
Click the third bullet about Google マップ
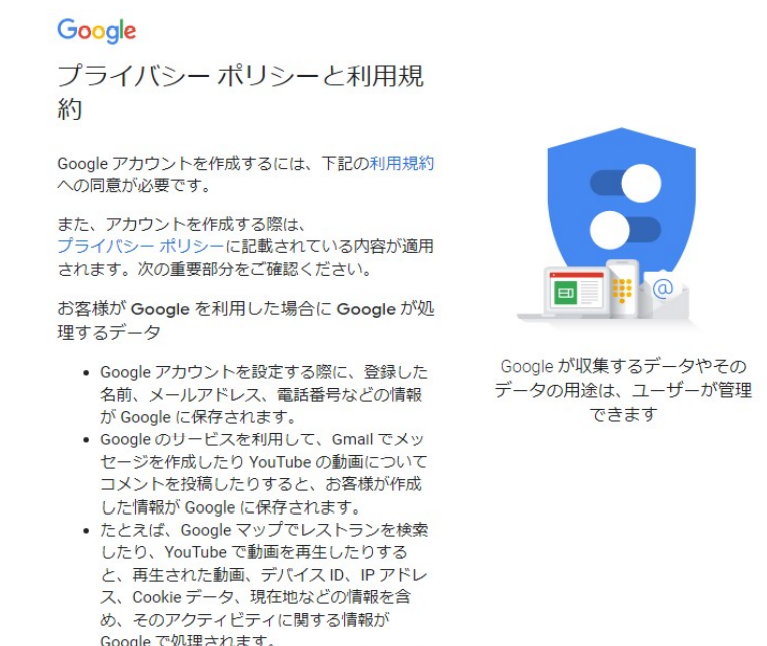tap(264, 584)
